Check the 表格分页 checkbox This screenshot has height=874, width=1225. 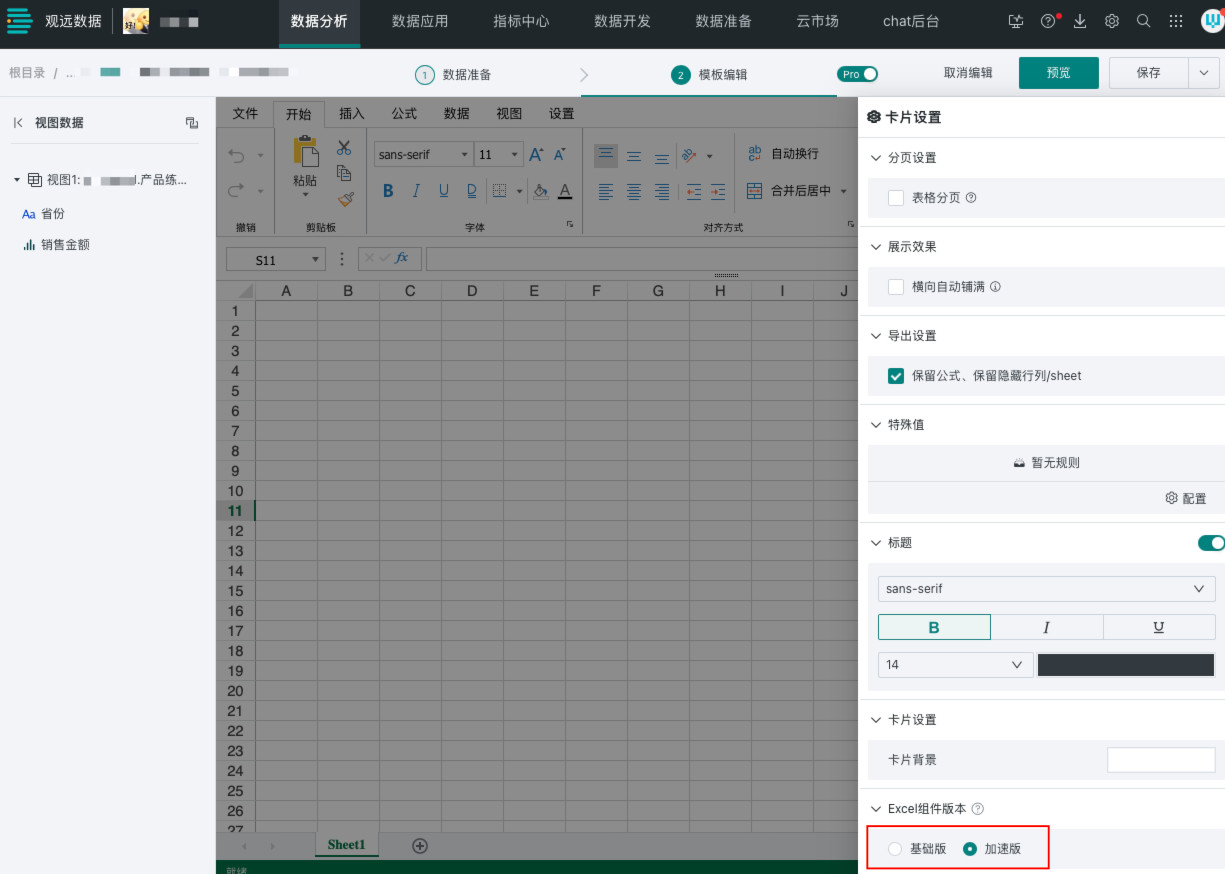pos(896,198)
